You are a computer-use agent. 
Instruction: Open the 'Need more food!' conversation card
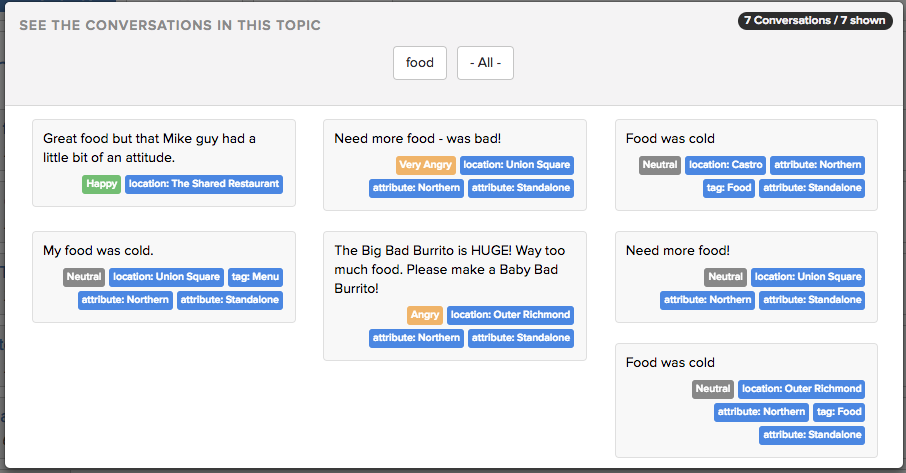tap(747, 277)
